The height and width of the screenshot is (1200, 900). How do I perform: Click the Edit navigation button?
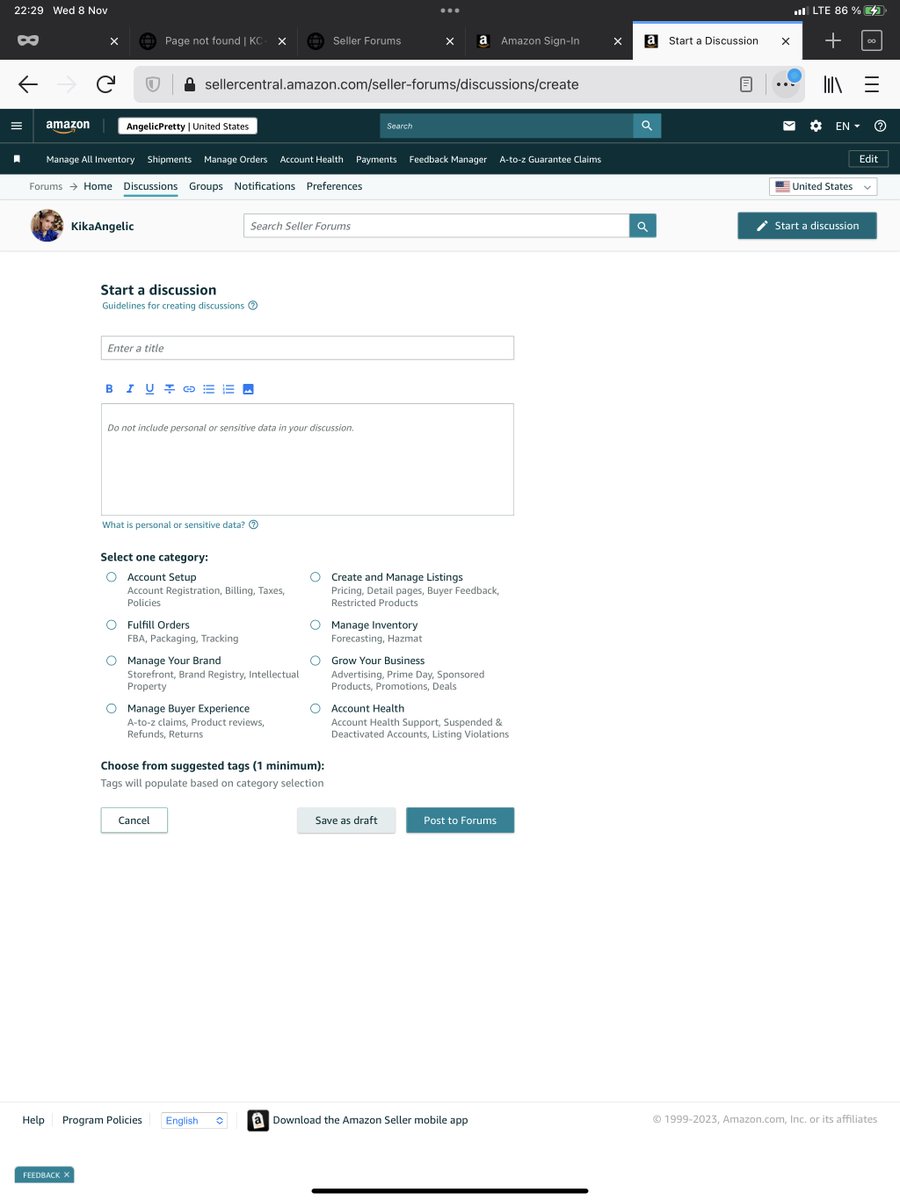tap(868, 159)
